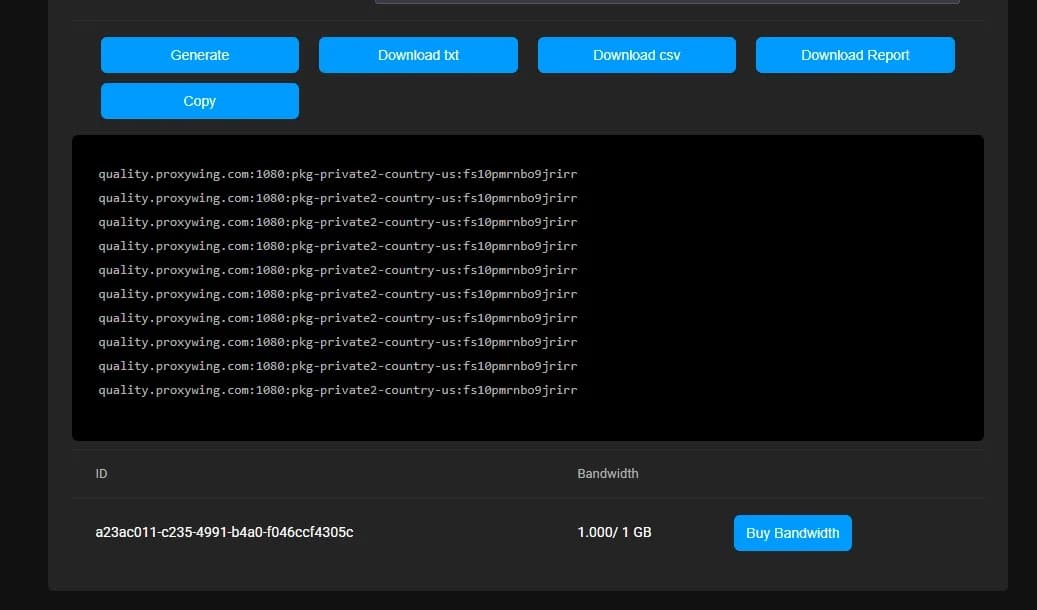This screenshot has width=1037, height=610.
Task: Select the third proxy line in the list
Action: click(337, 221)
